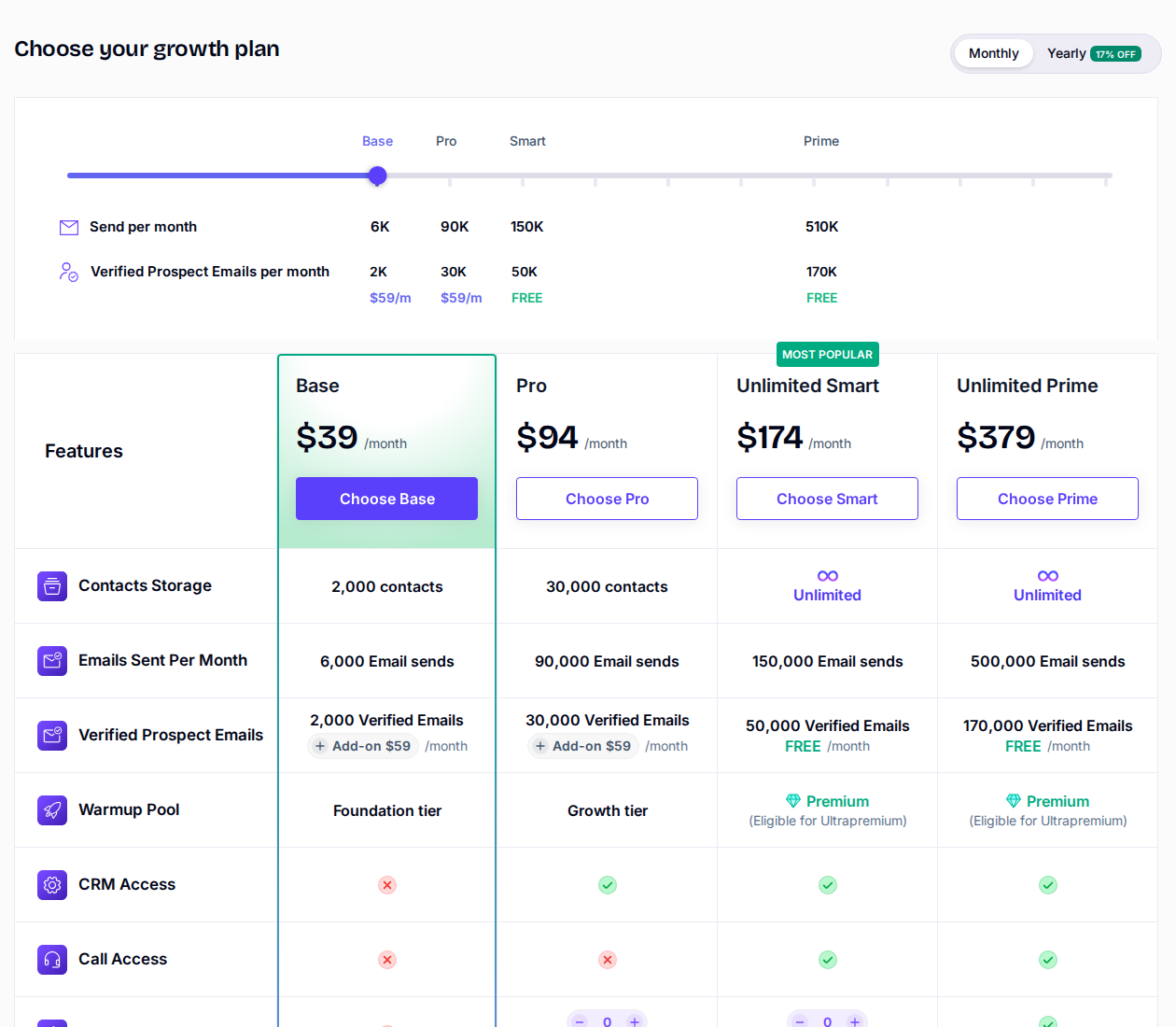Viewport: 1176px width, 1027px height.
Task: Click the Call Access headset icon
Action: pyautogui.click(x=52, y=960)
